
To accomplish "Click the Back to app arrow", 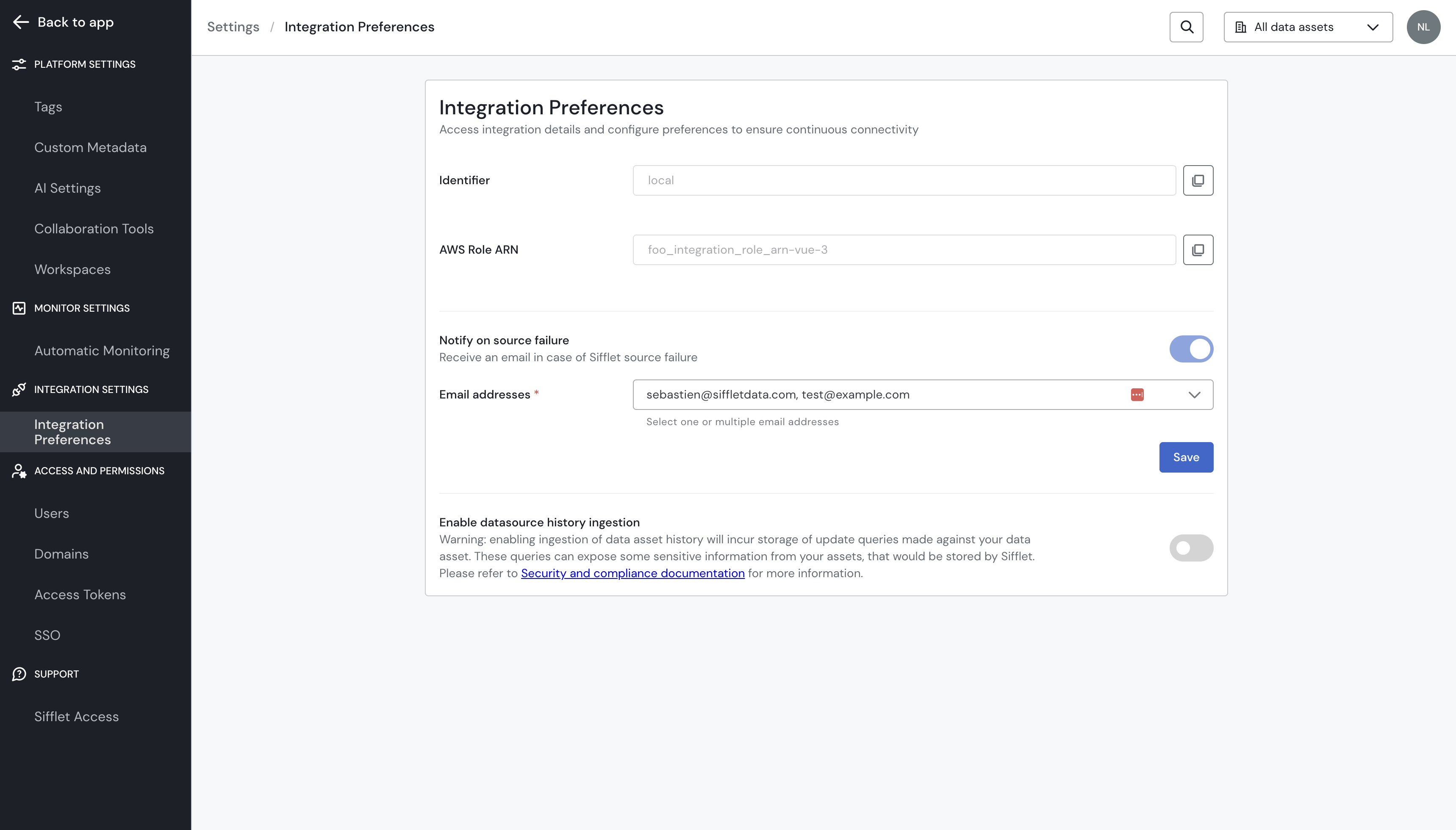I will click(x=21, y=22).
